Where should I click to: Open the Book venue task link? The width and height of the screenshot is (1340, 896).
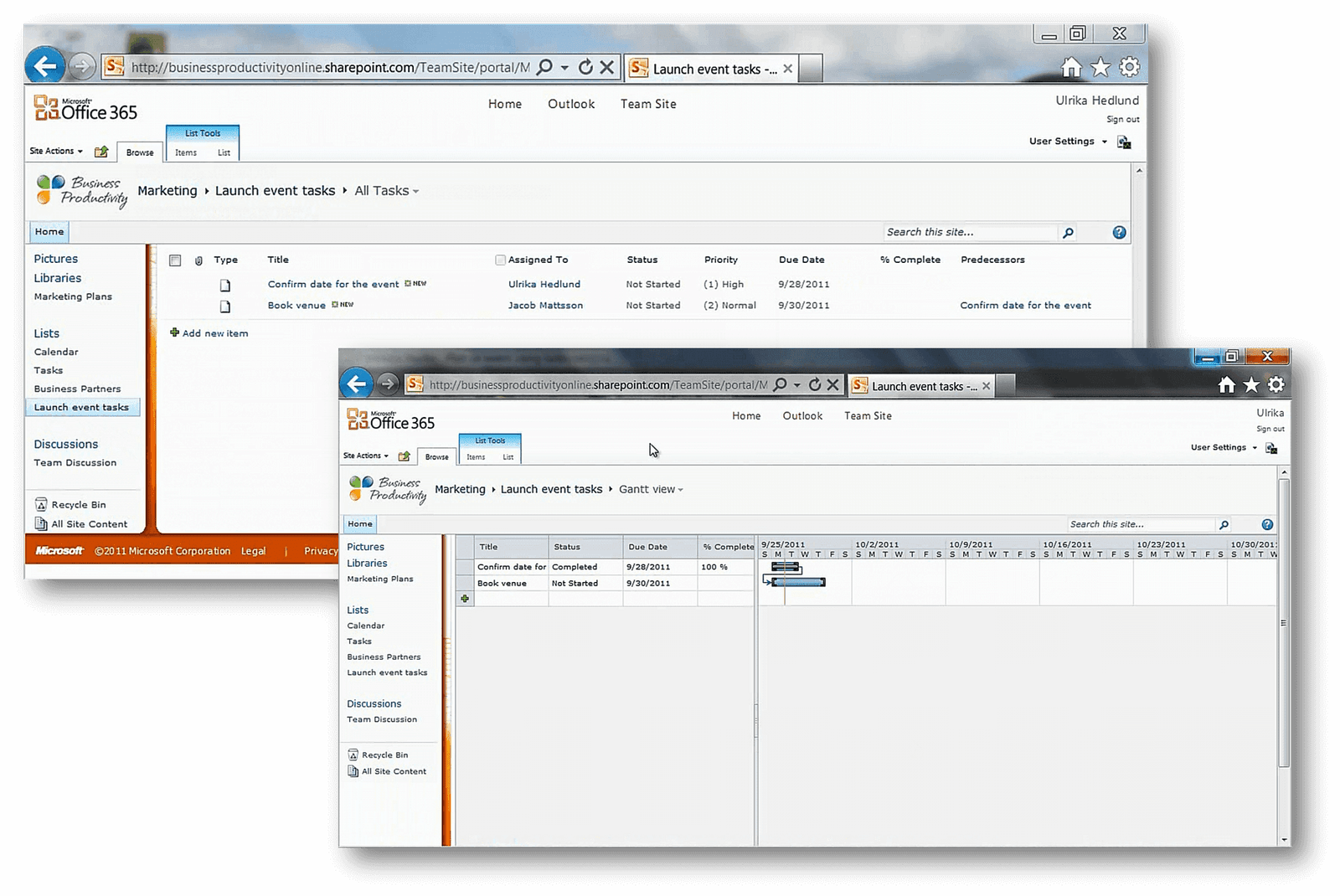pyautogui.click(x=296, y=306)
